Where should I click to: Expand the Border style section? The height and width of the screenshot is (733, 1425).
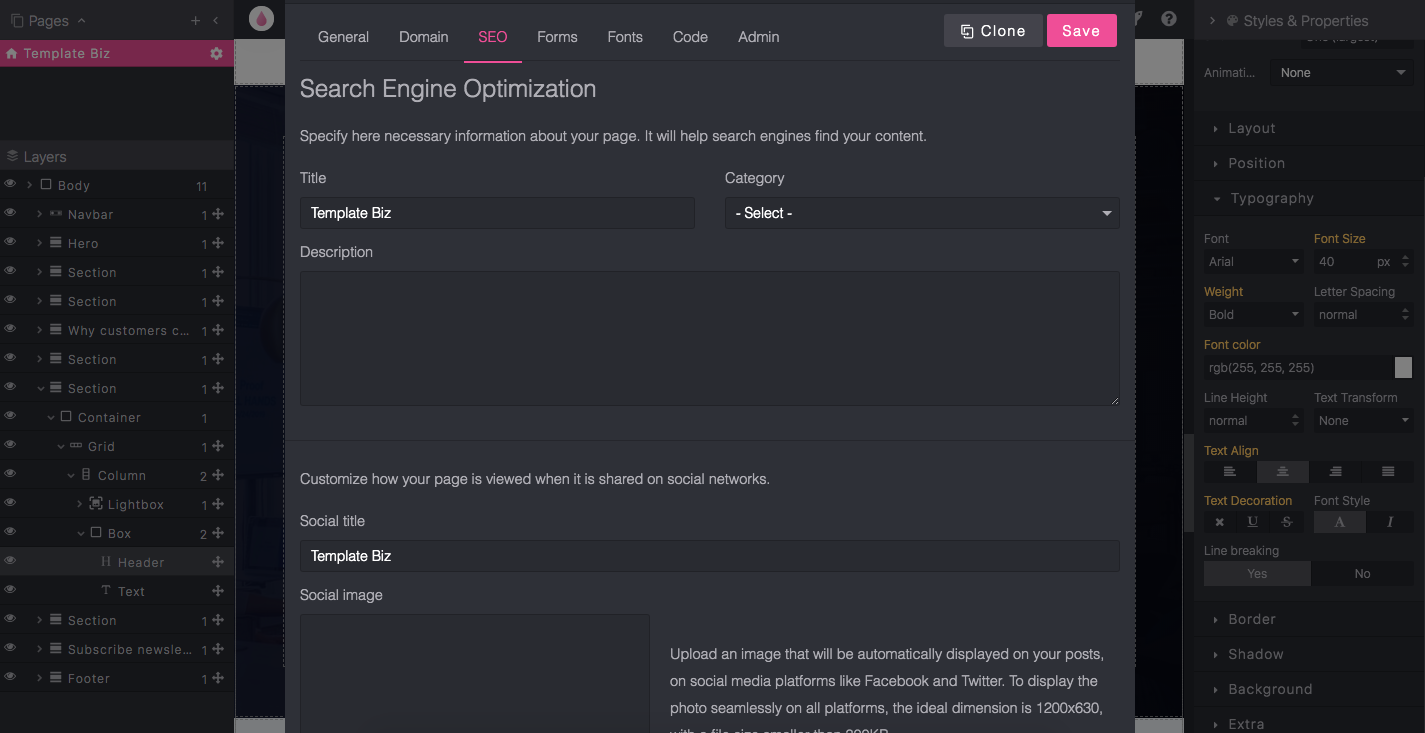tap(1251, 619)
